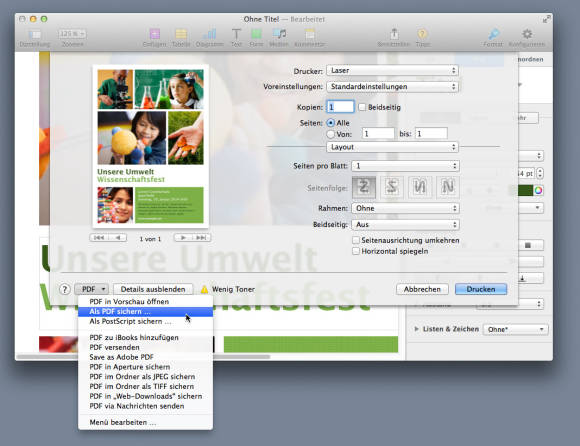Choose Menü bearbeiten menu item
This screenshot has width=580, height=446.
point(145,422)
